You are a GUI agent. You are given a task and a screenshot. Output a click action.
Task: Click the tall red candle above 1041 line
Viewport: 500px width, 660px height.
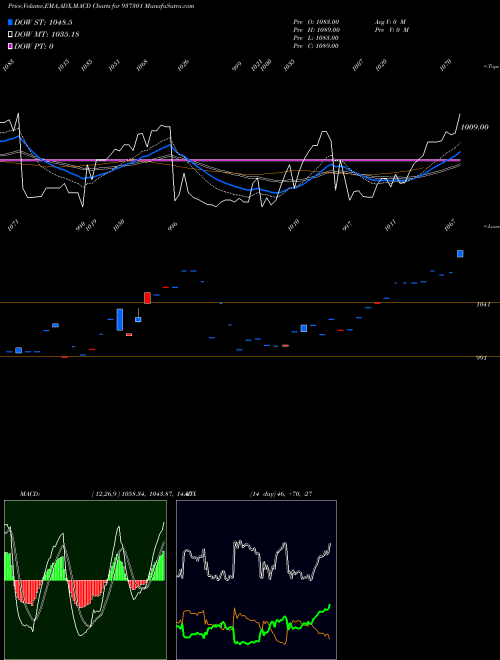click(x=147, y=298)
